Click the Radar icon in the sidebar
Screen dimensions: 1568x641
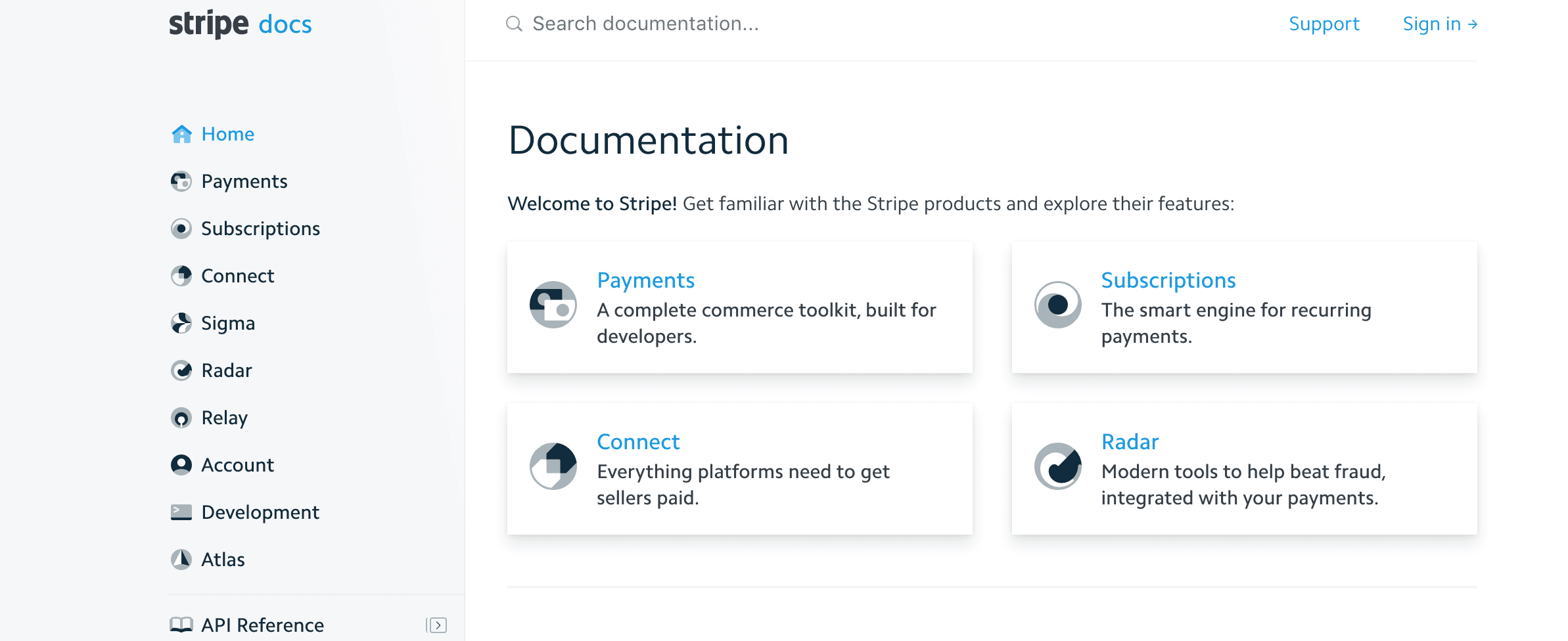coord(181,370)
